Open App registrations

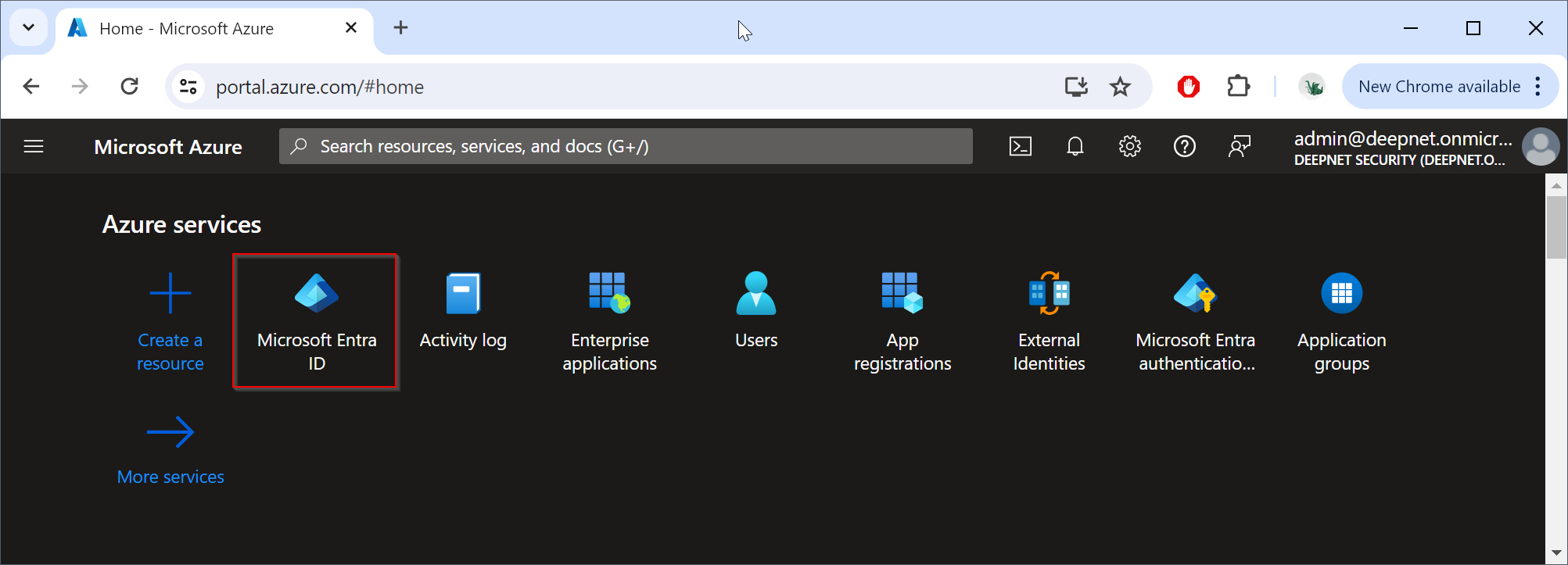click(902, 320)
